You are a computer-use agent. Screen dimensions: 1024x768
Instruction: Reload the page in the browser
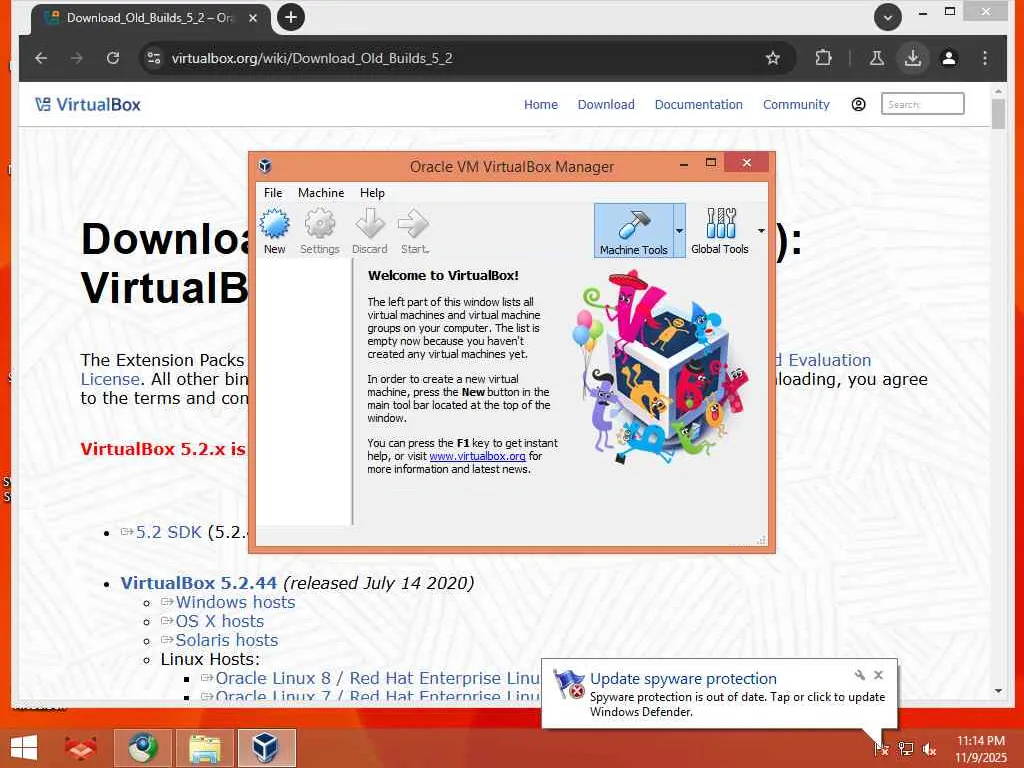(113, 58)
